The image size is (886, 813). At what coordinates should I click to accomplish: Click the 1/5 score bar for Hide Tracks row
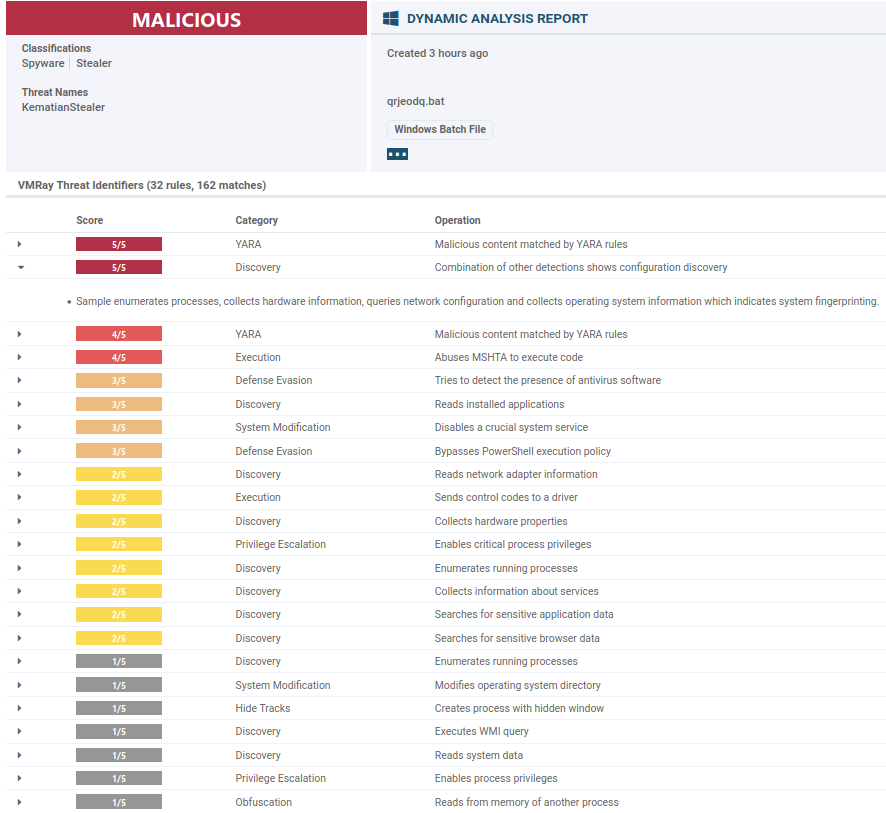(x=119, y=708)
